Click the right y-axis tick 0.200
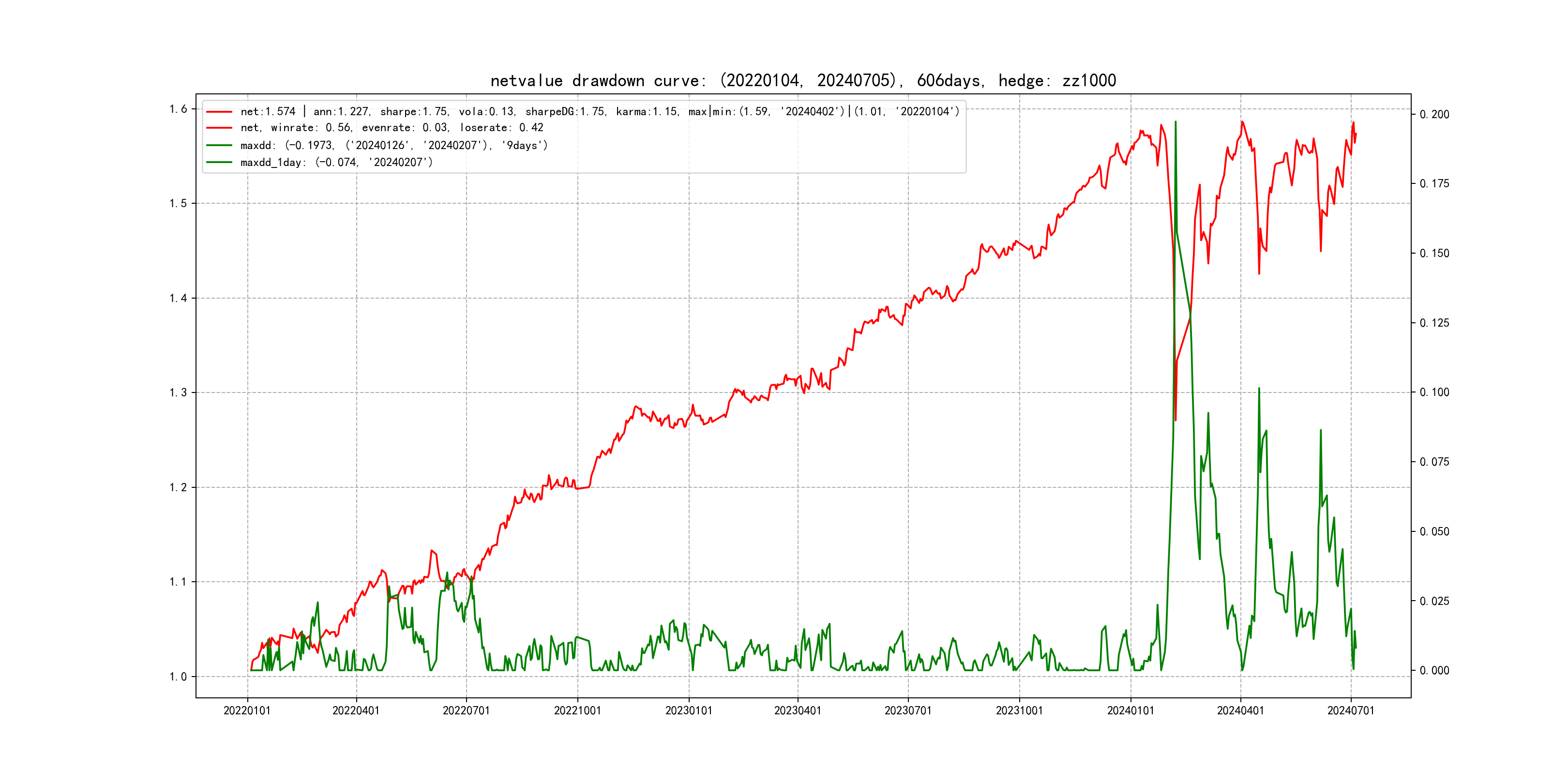 (1434, 114)
